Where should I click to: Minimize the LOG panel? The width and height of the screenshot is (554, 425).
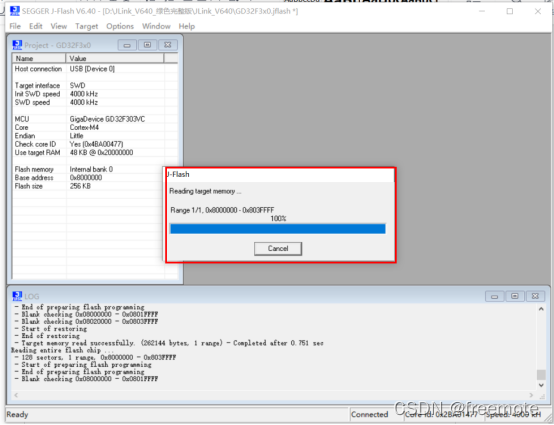(x=495, y=296)
